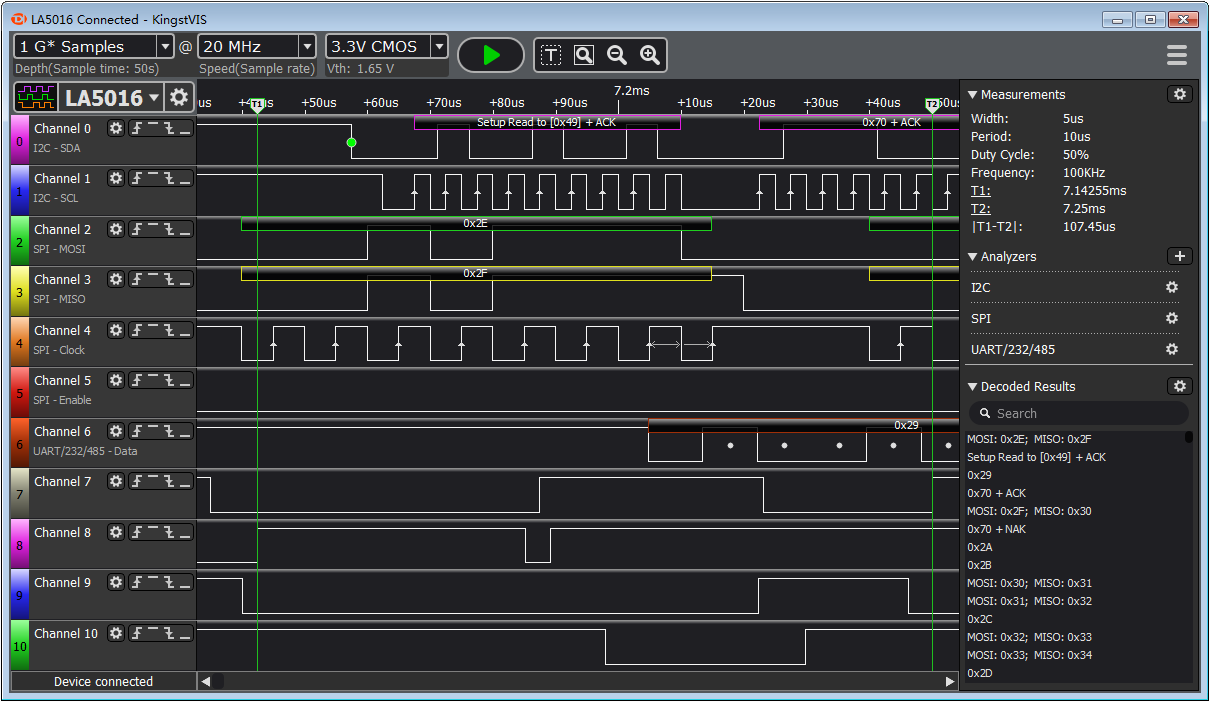Zoom in the waveform view

coord(650,55)
